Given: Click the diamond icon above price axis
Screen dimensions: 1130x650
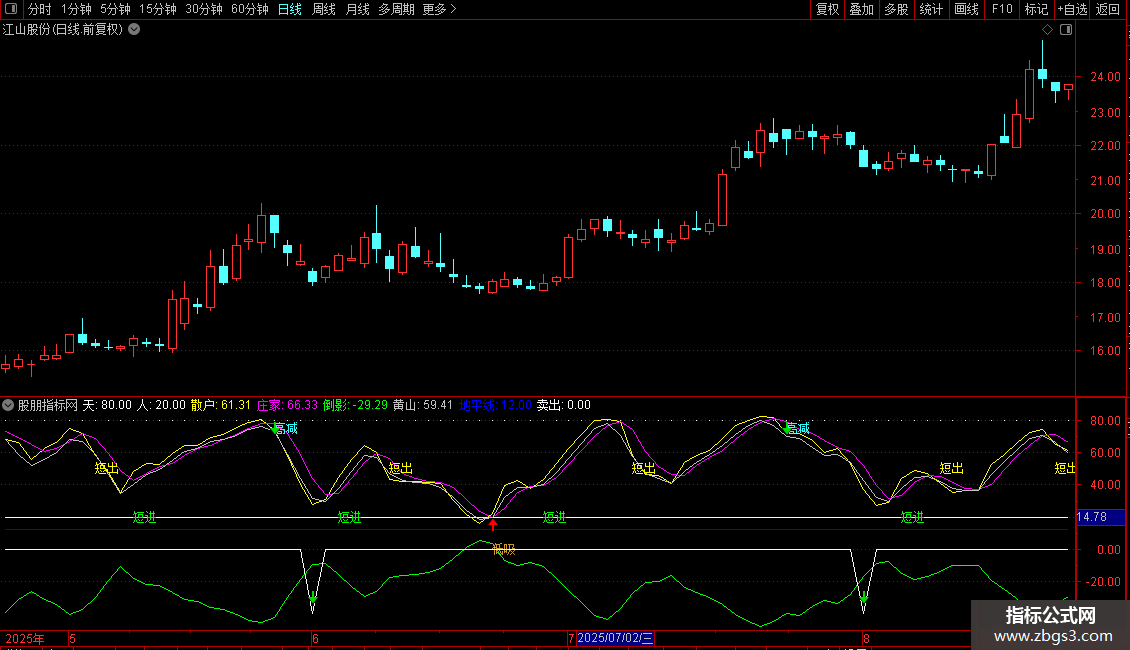Looking at the screenshot, I should (x=1048, y=29).
